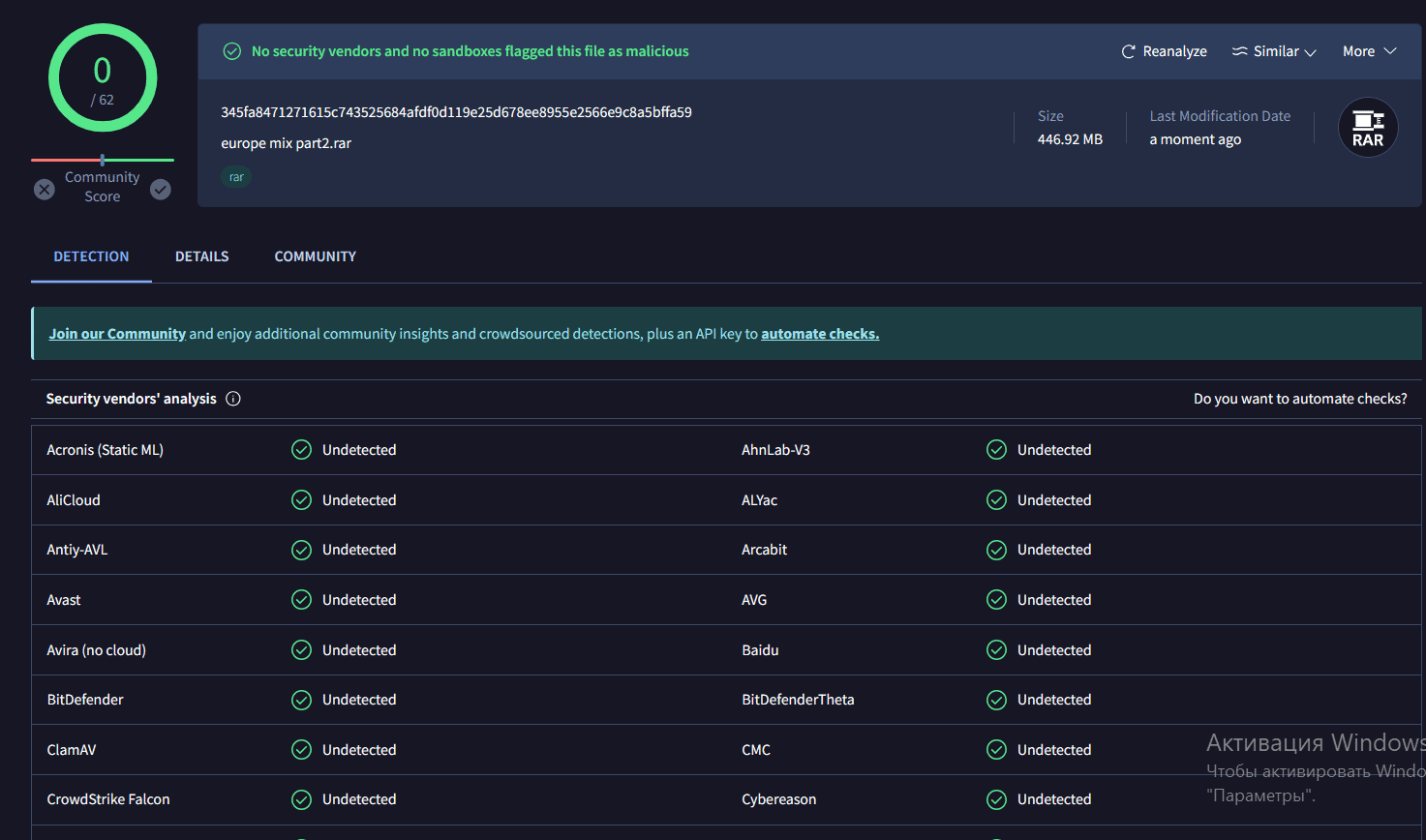Click the info icon beside Security vendors' analysis
The width and height of the screenshot is (1426, 840).
pyautogui.click(x=233, y=399)
